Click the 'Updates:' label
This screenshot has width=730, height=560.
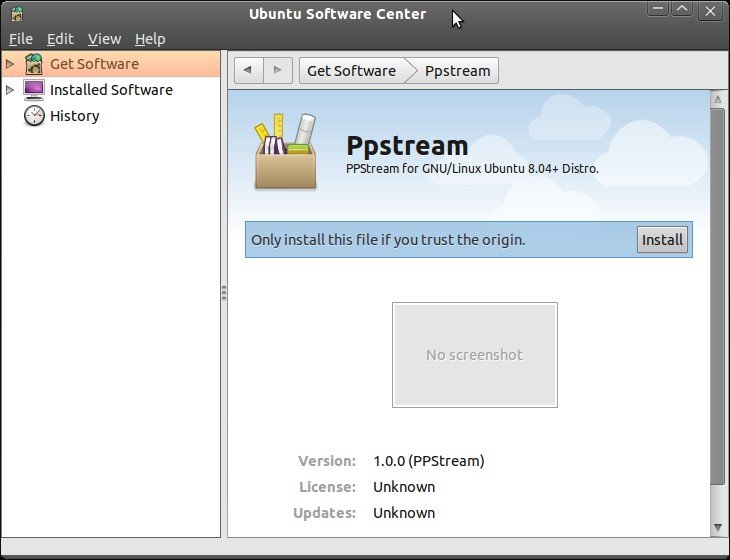tap(324, 513)
